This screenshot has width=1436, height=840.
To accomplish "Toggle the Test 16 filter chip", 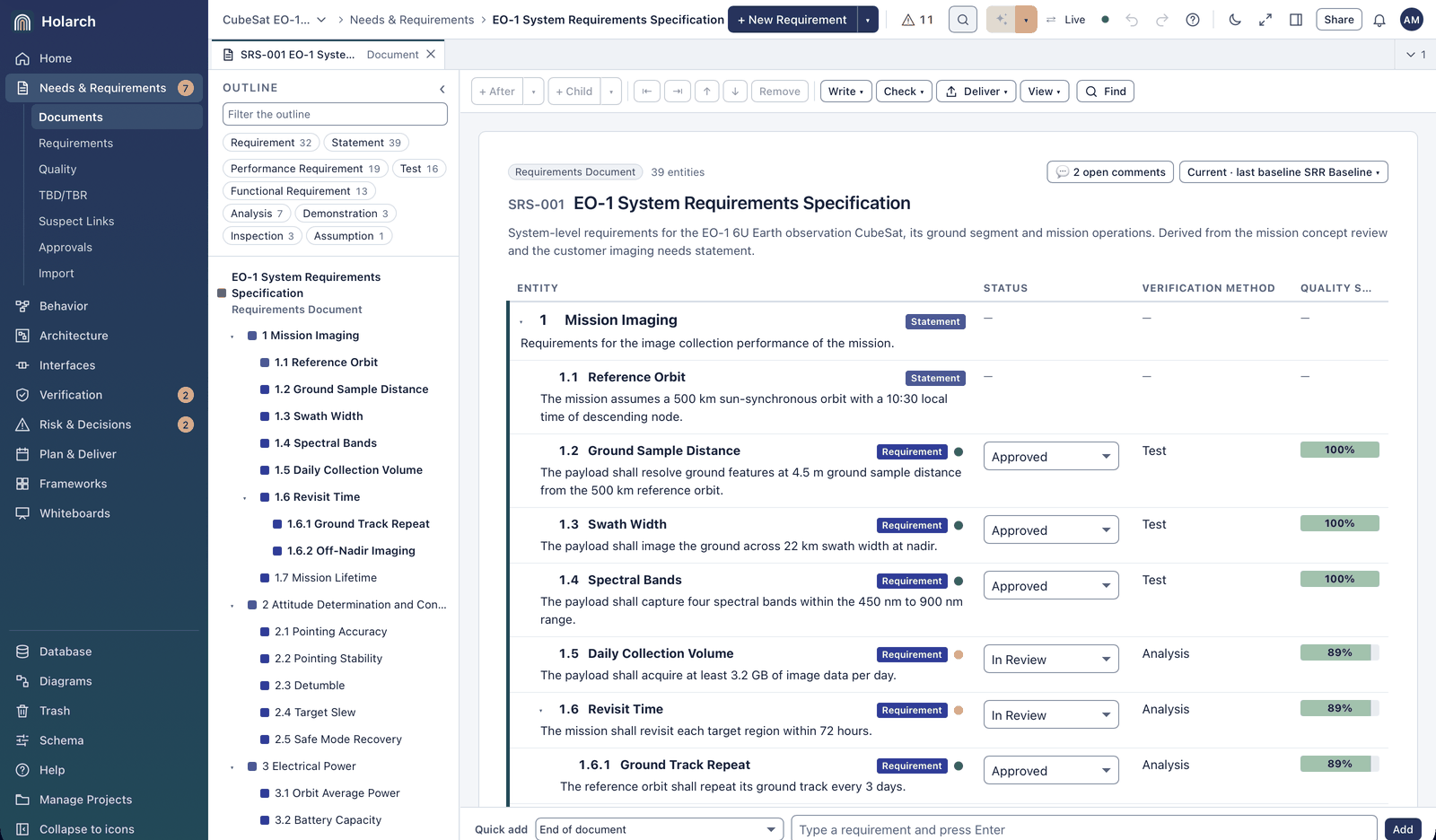I will point(419,169).
